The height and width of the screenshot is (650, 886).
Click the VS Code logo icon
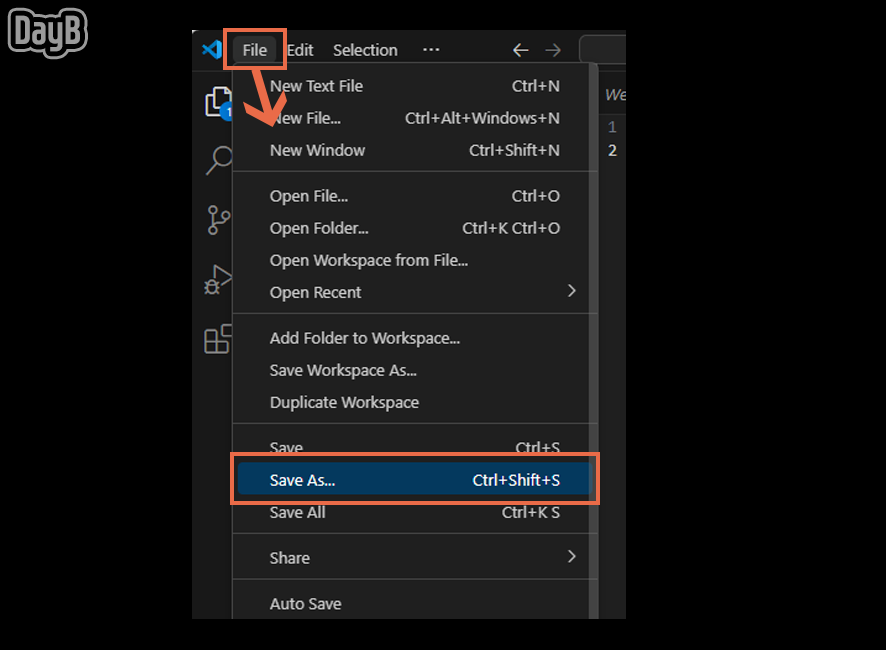point(212,48)
